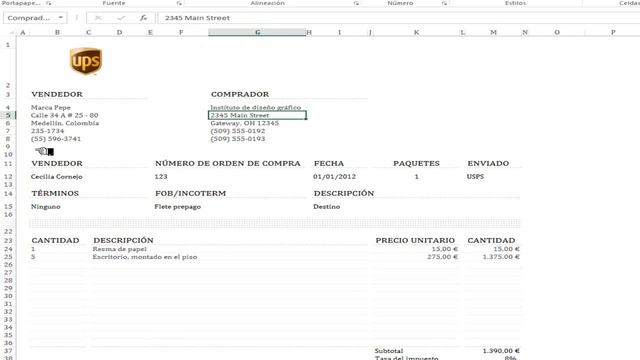Click the '275,00 €' unit price cell
Image resolution: width=640 pixels, height=360 pixels.
[442, 257]
